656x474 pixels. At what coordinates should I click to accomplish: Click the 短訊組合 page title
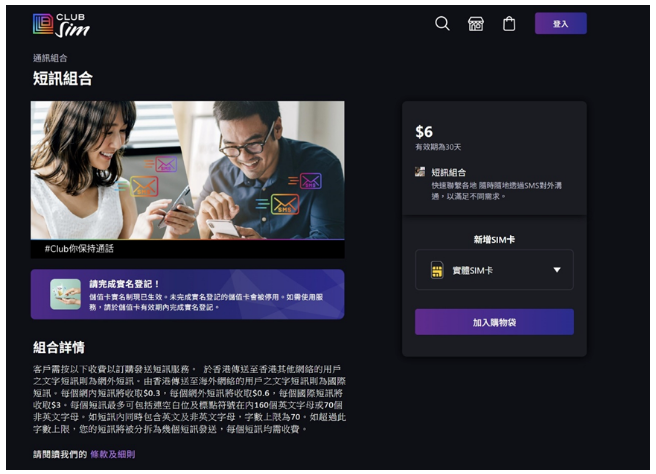point(63,79)
